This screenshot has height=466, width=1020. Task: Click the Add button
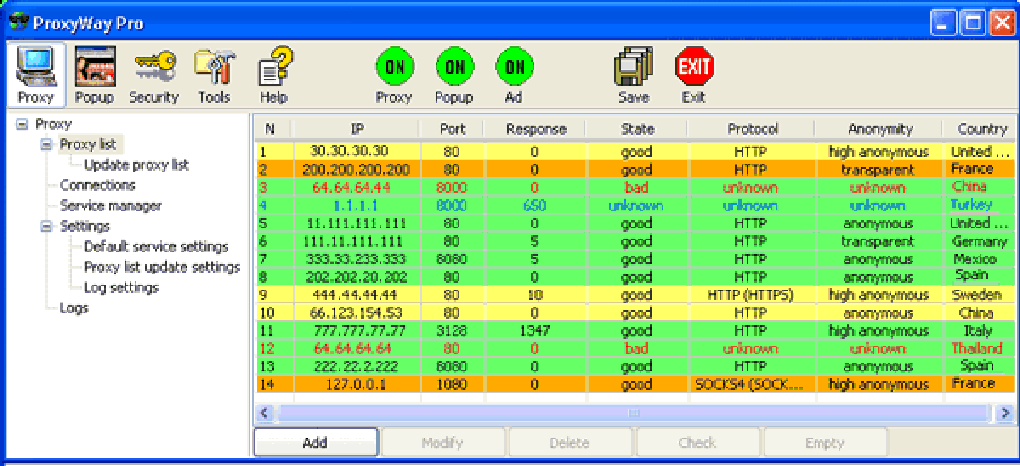pos(315,443)
